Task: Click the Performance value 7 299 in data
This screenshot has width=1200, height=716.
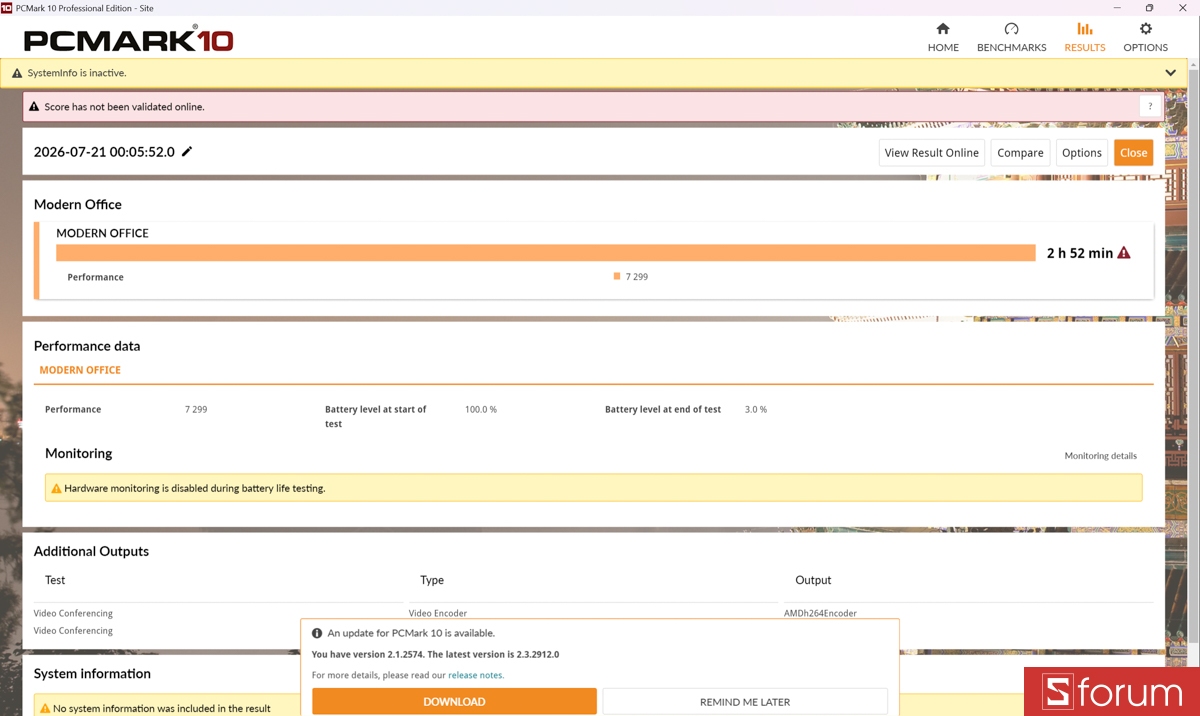Action: tap(196, 409)
